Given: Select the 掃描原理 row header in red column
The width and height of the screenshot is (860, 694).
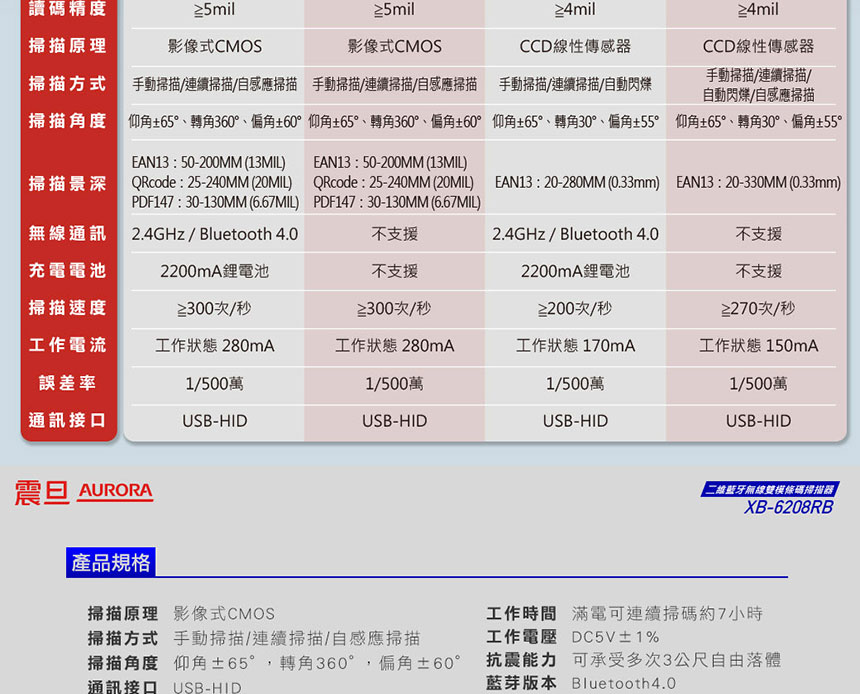Looking at the screenshot, I should click(x=67, y=46).
